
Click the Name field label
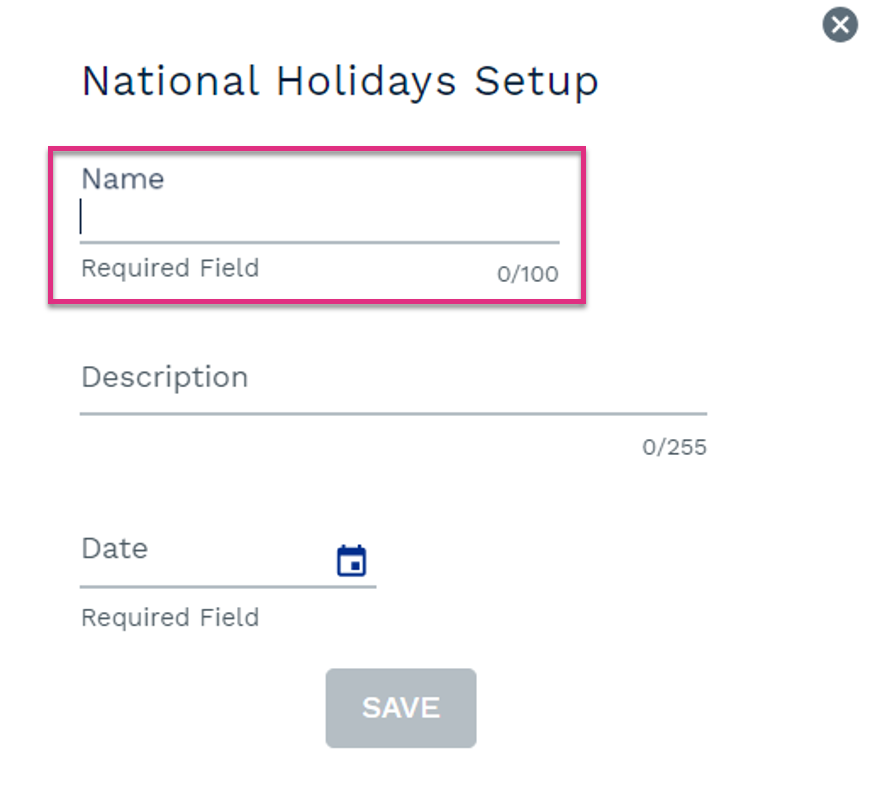coord(123,179)
